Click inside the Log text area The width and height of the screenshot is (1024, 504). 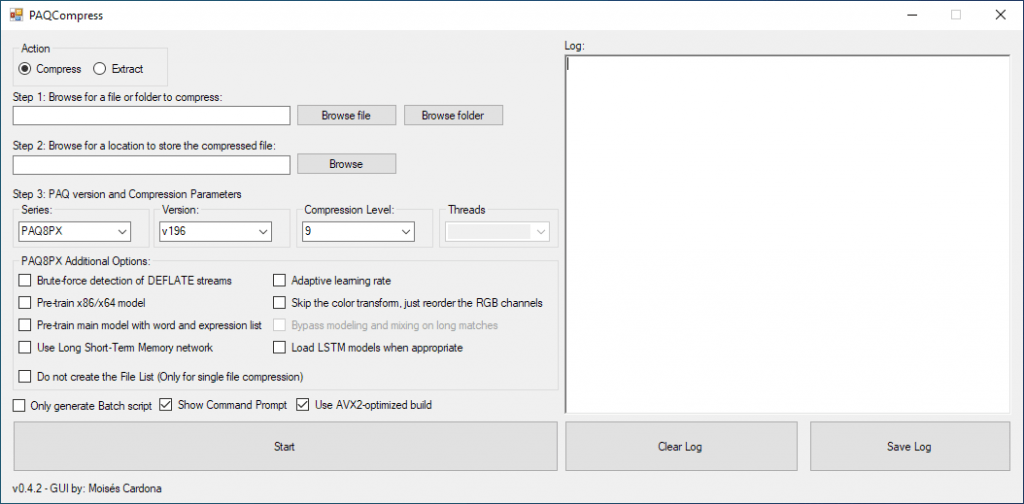click(x=788, y=234)
